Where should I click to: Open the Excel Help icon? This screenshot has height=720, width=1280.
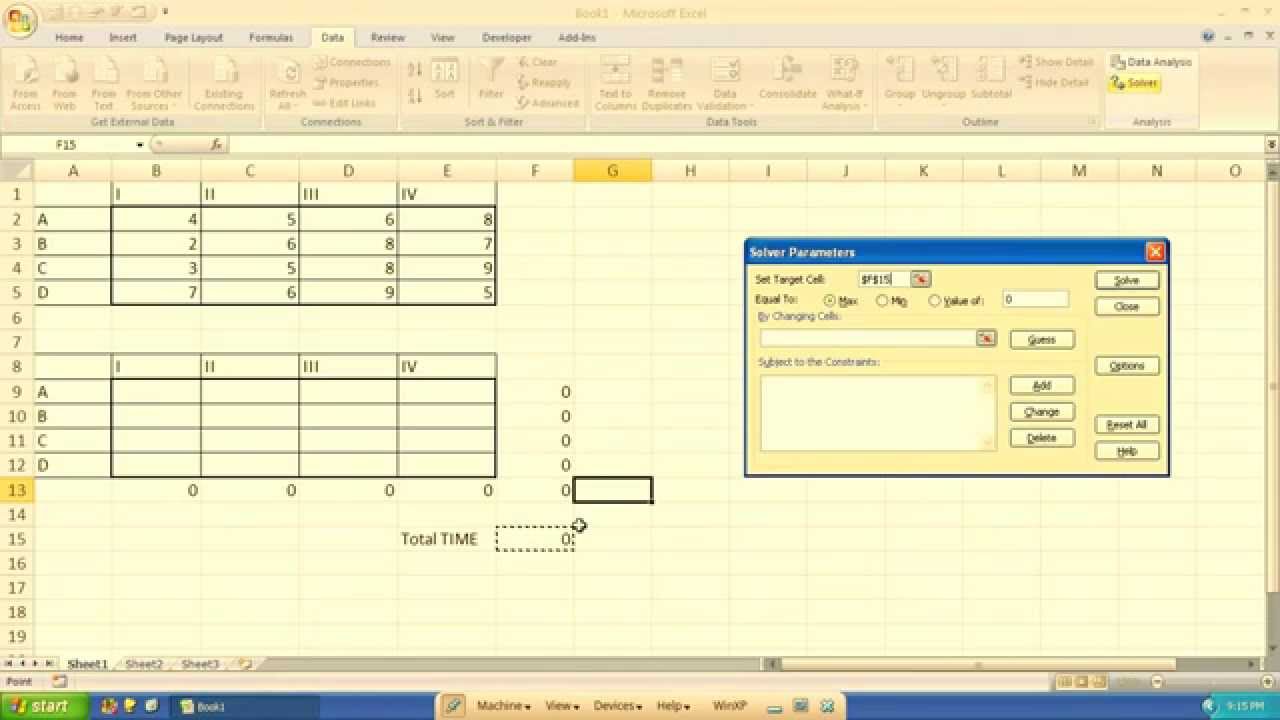point(1209,37)
